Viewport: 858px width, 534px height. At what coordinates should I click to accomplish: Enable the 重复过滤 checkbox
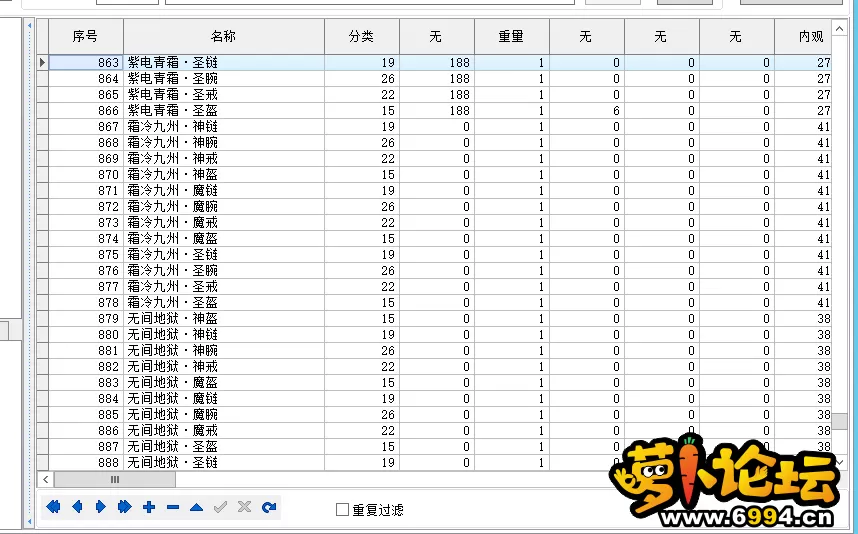pyautogui.click(x=342, y=510)
